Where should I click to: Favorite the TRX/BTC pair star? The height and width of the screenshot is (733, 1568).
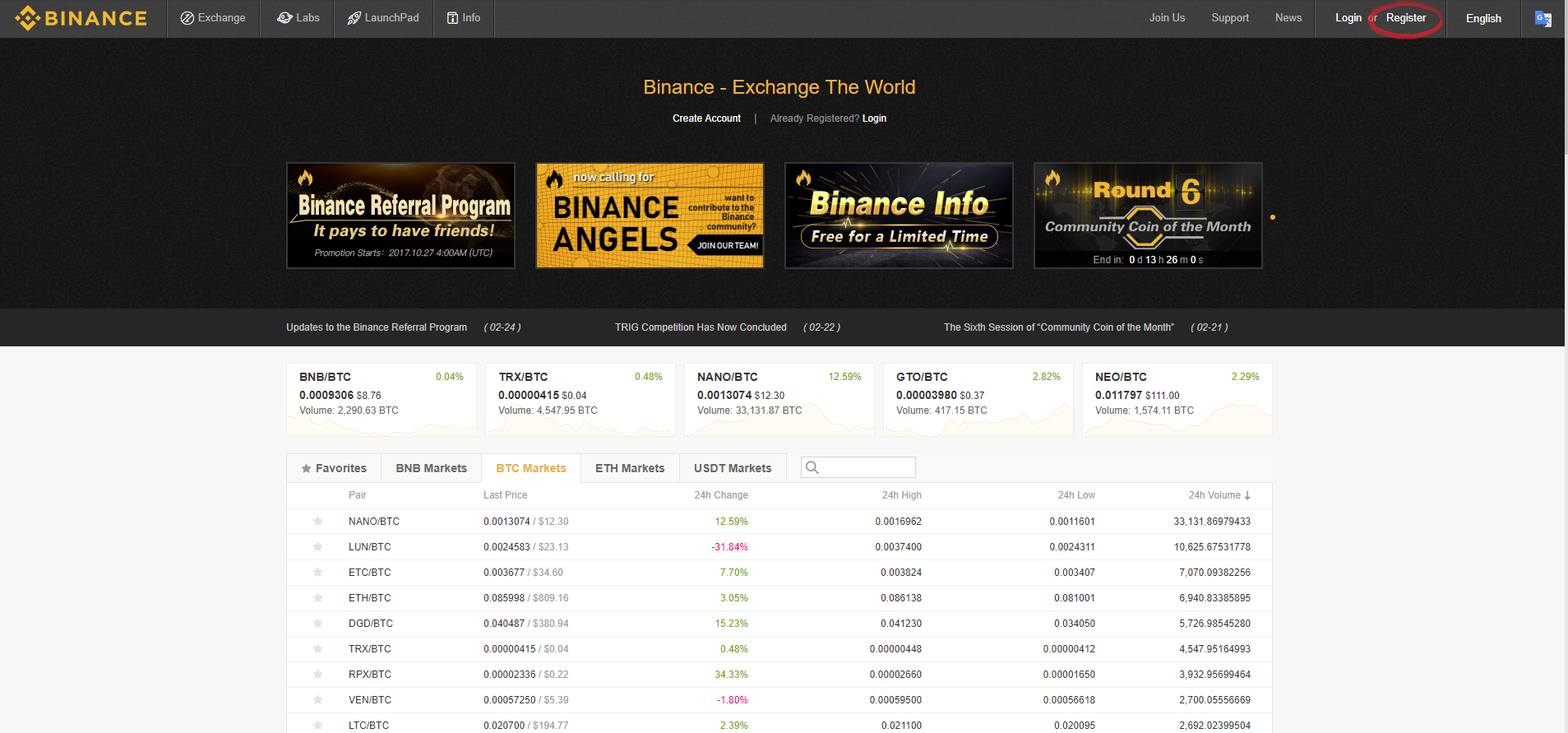317,649
